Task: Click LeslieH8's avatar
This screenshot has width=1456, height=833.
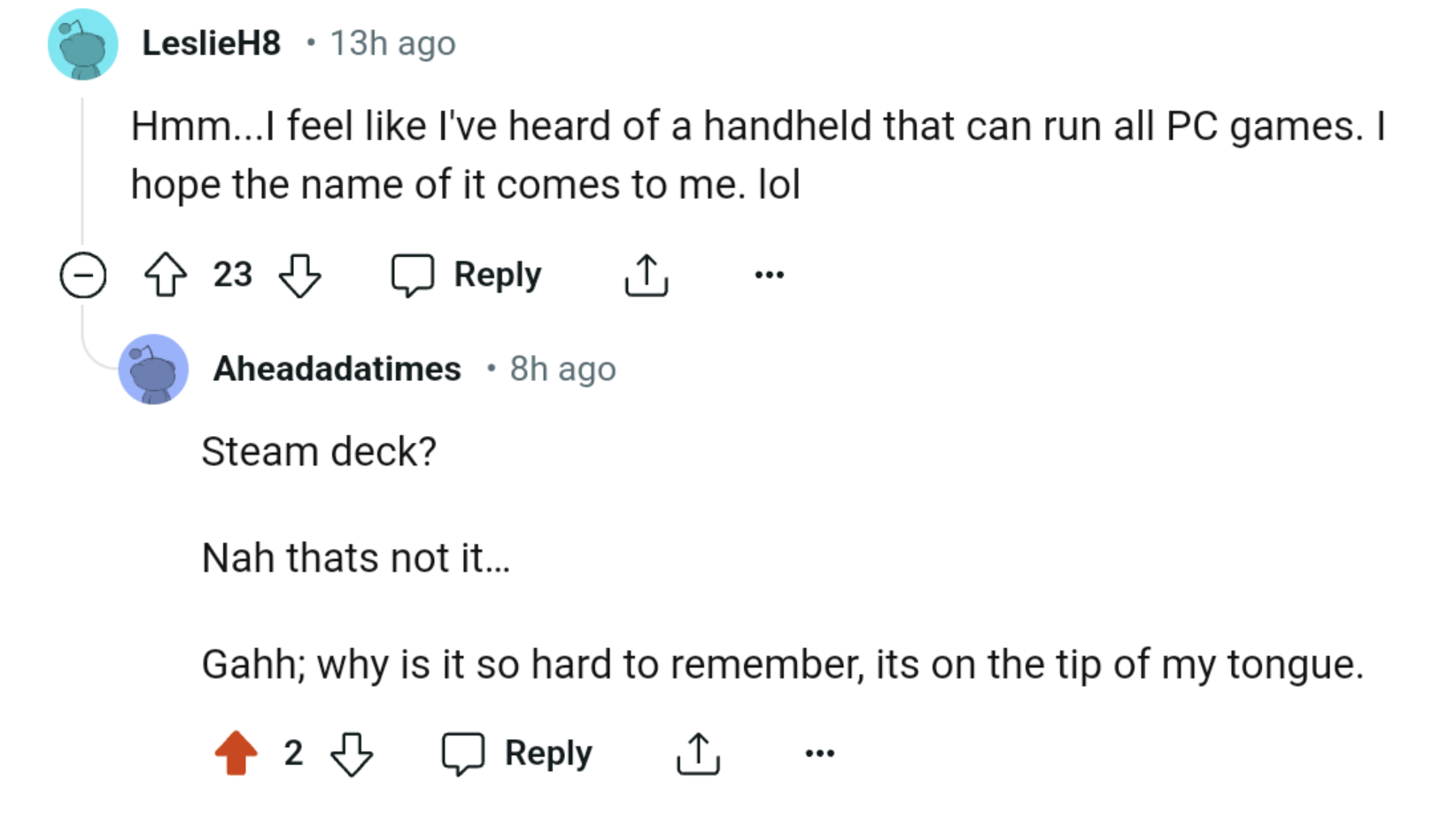Action: [x=82, y=44]
